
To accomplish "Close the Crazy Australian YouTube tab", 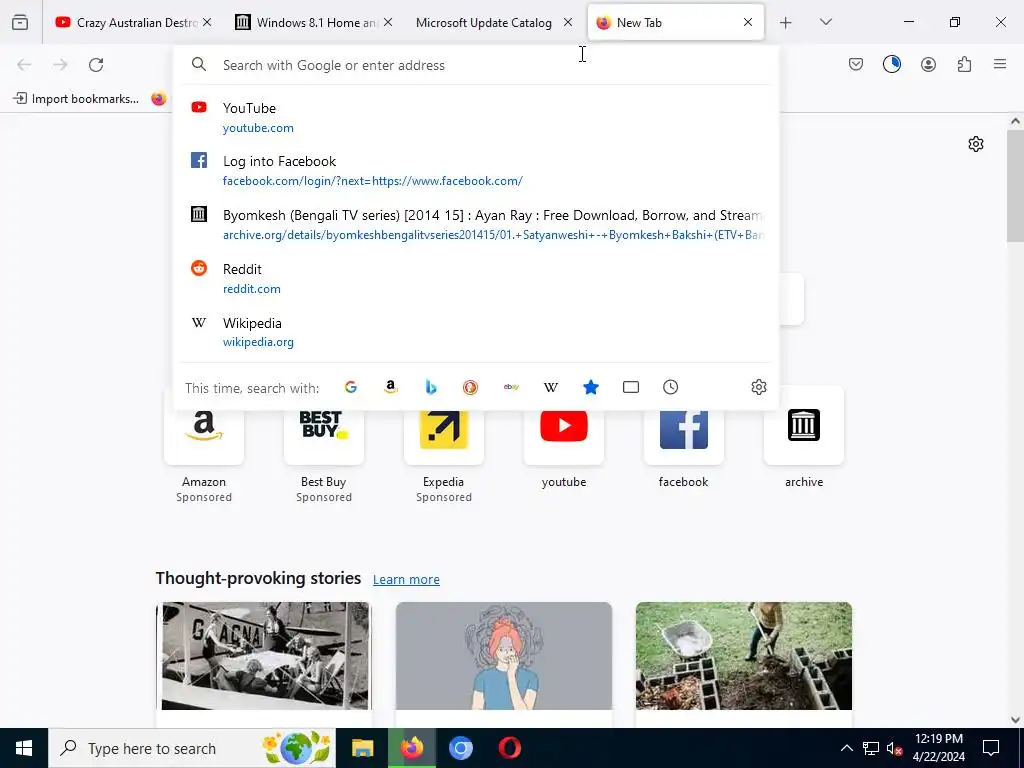I will pyautogui.click(x=207, y=22).
